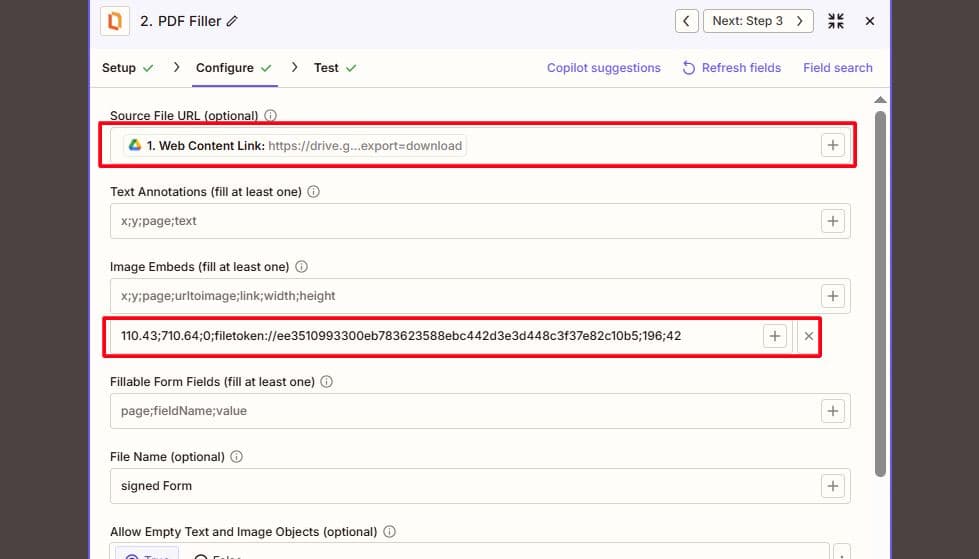Show info tooltip for Text Annotations

[x=313, y=192]
